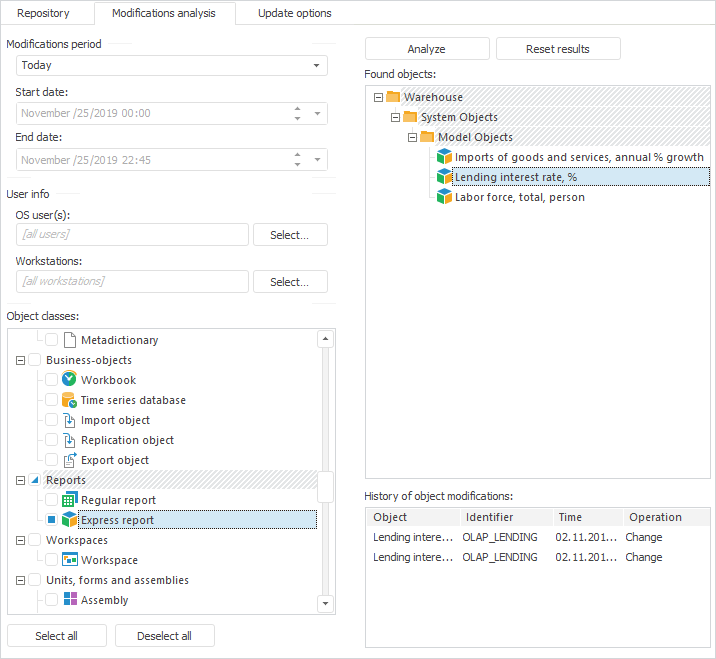Collapse the Business-objects group
The image size is (716, 659).
tap(21, 360)
